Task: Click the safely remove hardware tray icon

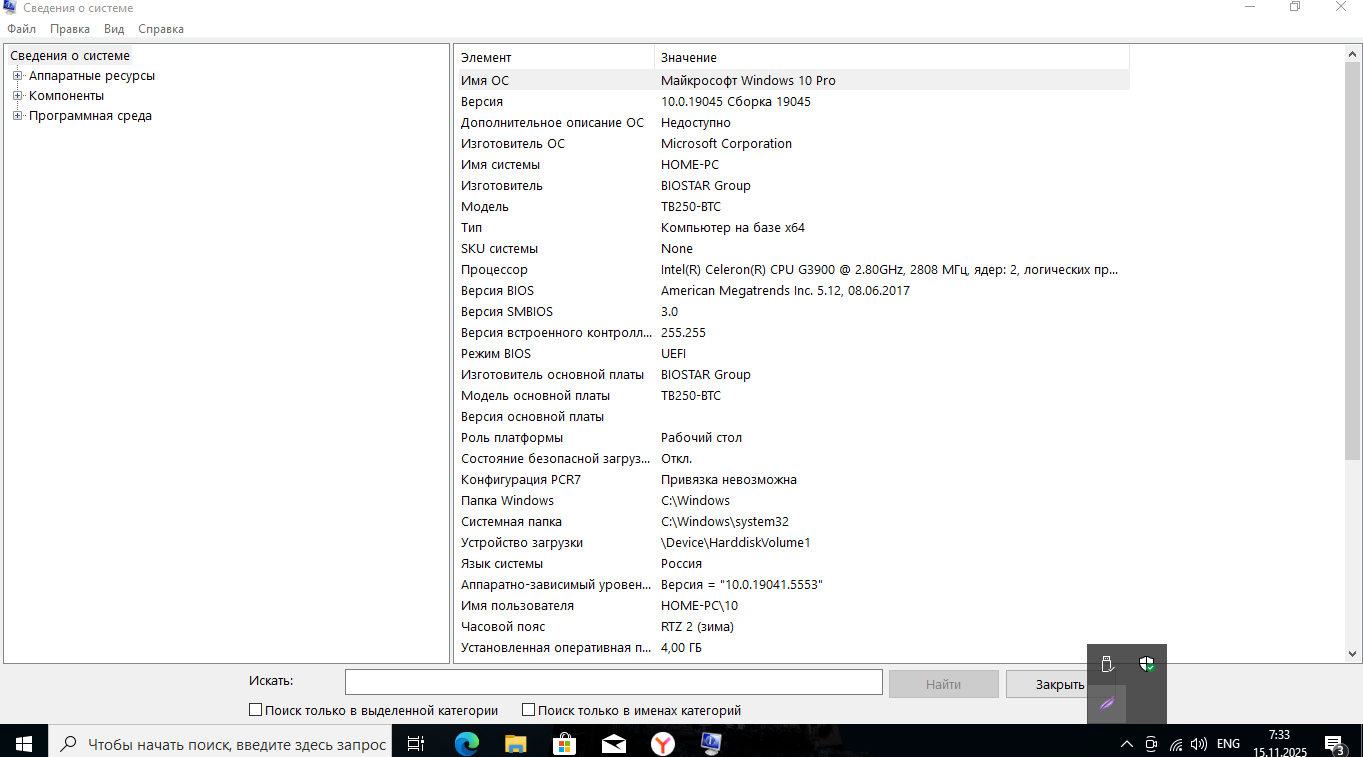Action: tap(1107, 663)
